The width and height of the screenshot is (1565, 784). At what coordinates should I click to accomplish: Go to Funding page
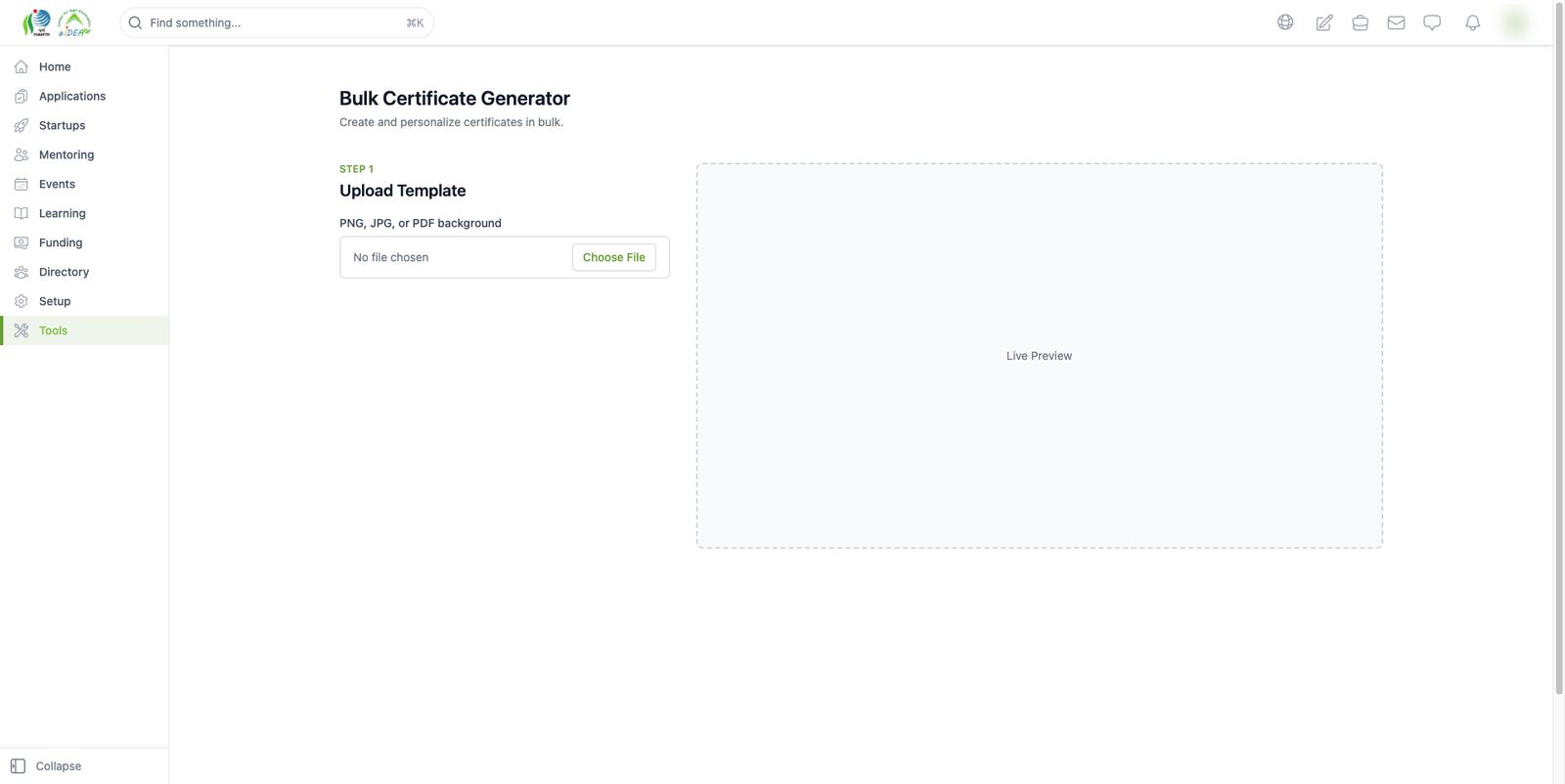click(x=84, y=242)
